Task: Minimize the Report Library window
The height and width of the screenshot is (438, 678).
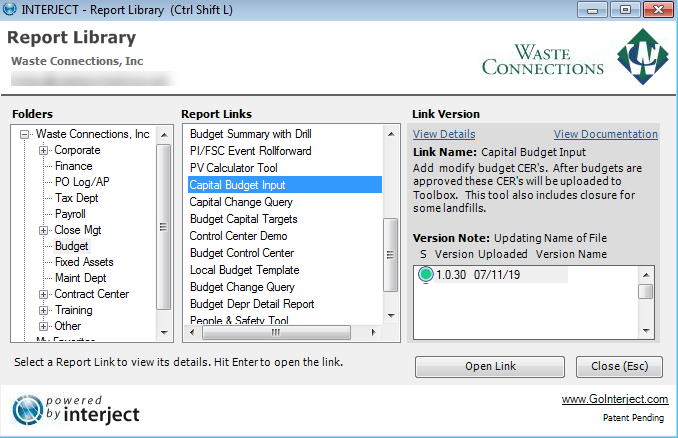Action: coord(592,10)
